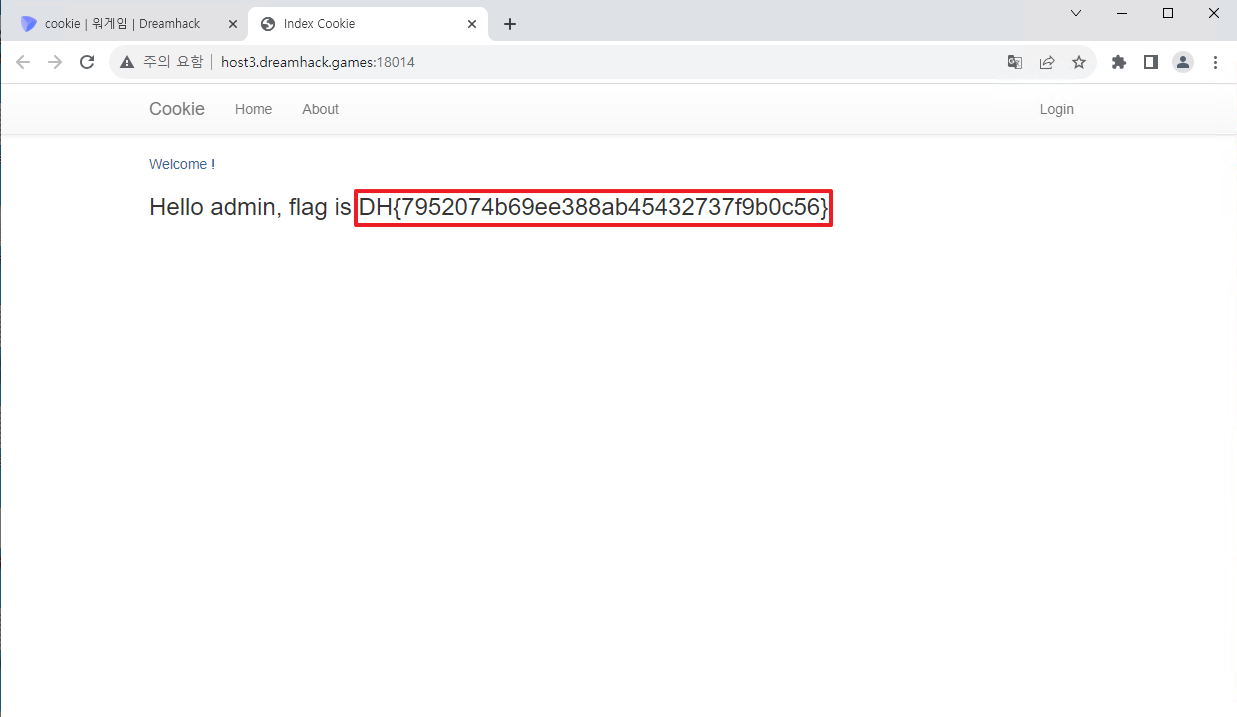Click the Welcome link
Screen dimensions: 1237x717
click(178, 164)
